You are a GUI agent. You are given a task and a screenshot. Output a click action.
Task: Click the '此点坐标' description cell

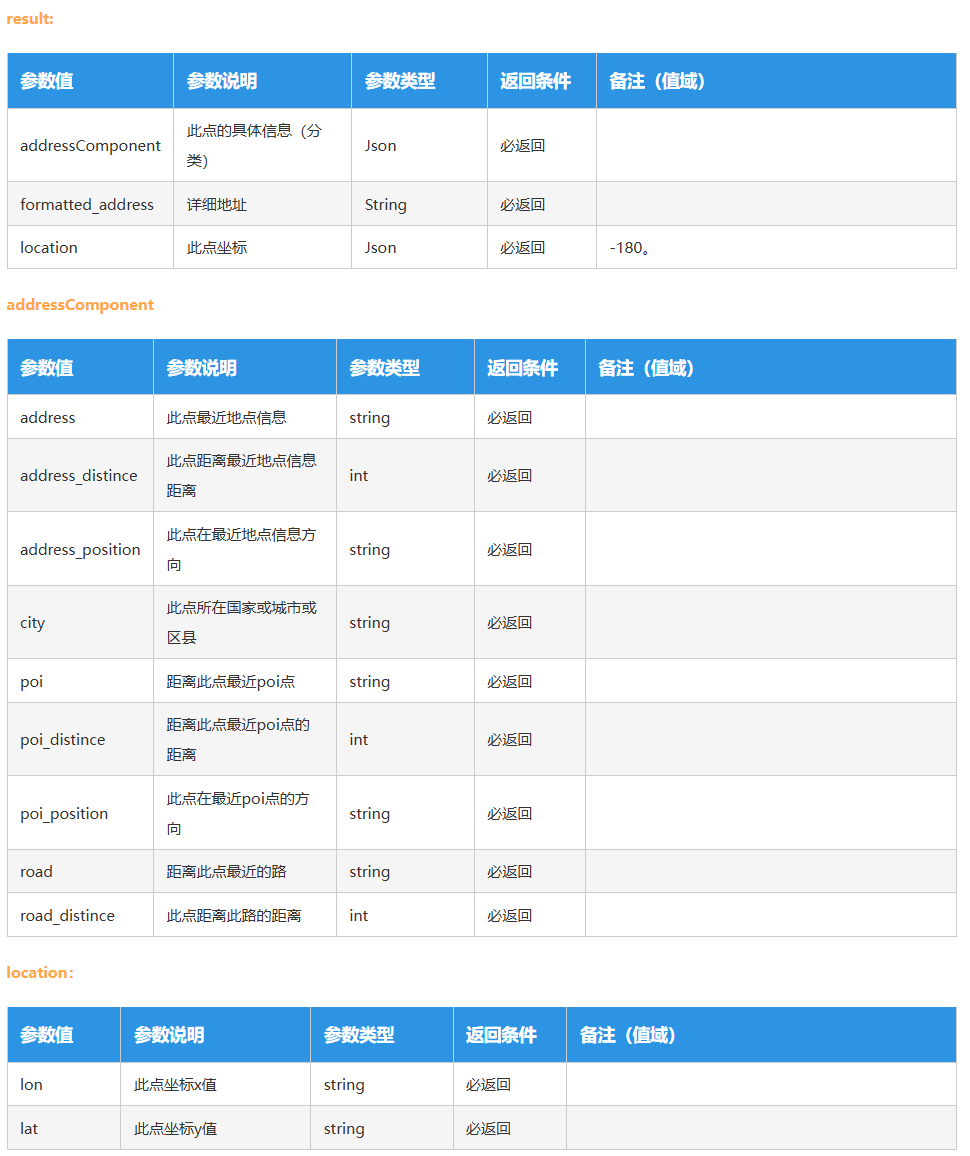[x=262, y=248]
